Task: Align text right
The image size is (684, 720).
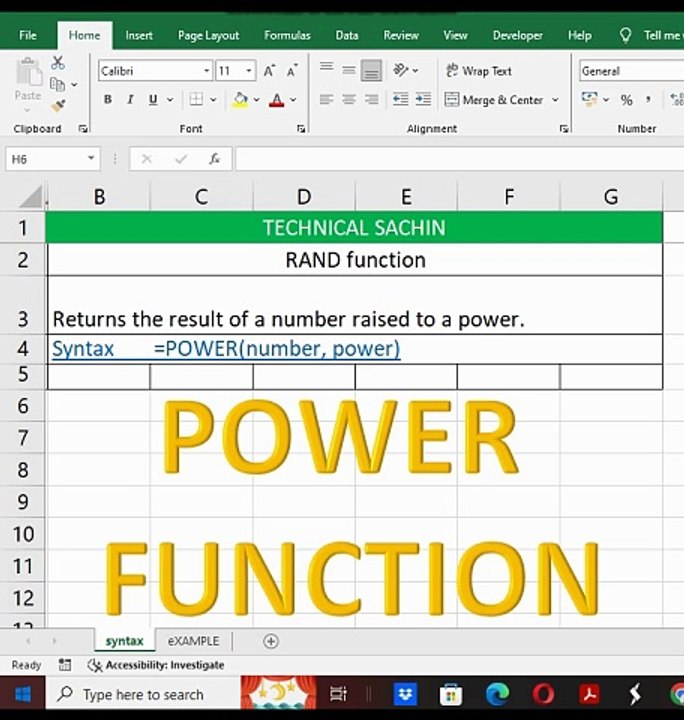Action: [x=371, y=100]
